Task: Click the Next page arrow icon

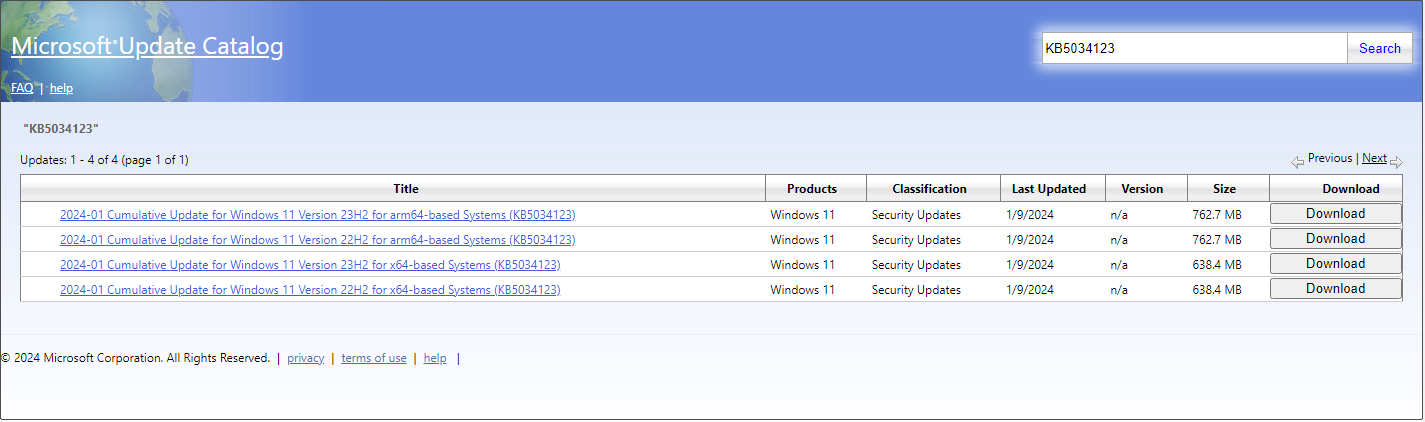Action: 1396,161
